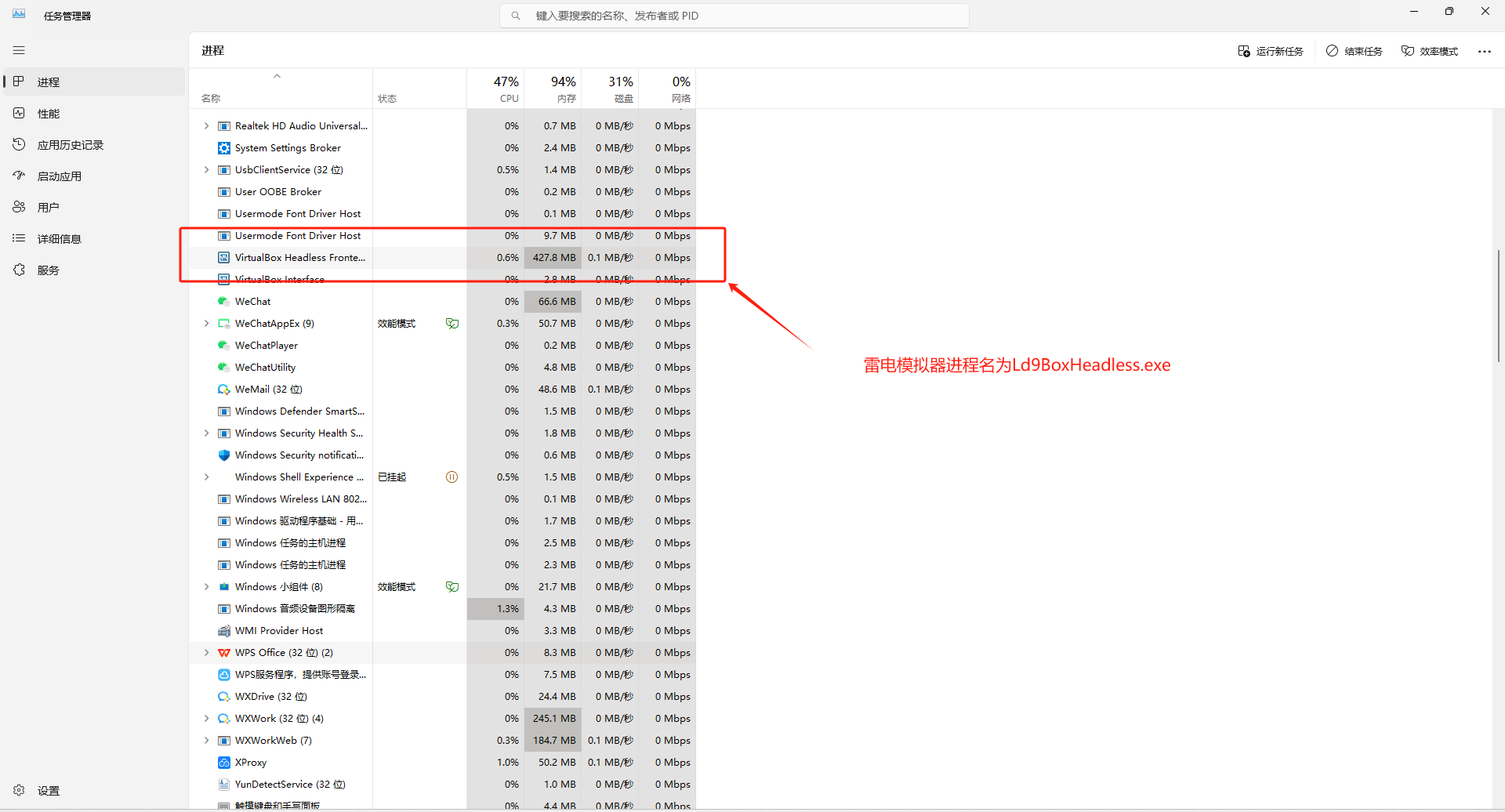Open the 性能 tab in sidebar
1505x812 pixels.
94,114
